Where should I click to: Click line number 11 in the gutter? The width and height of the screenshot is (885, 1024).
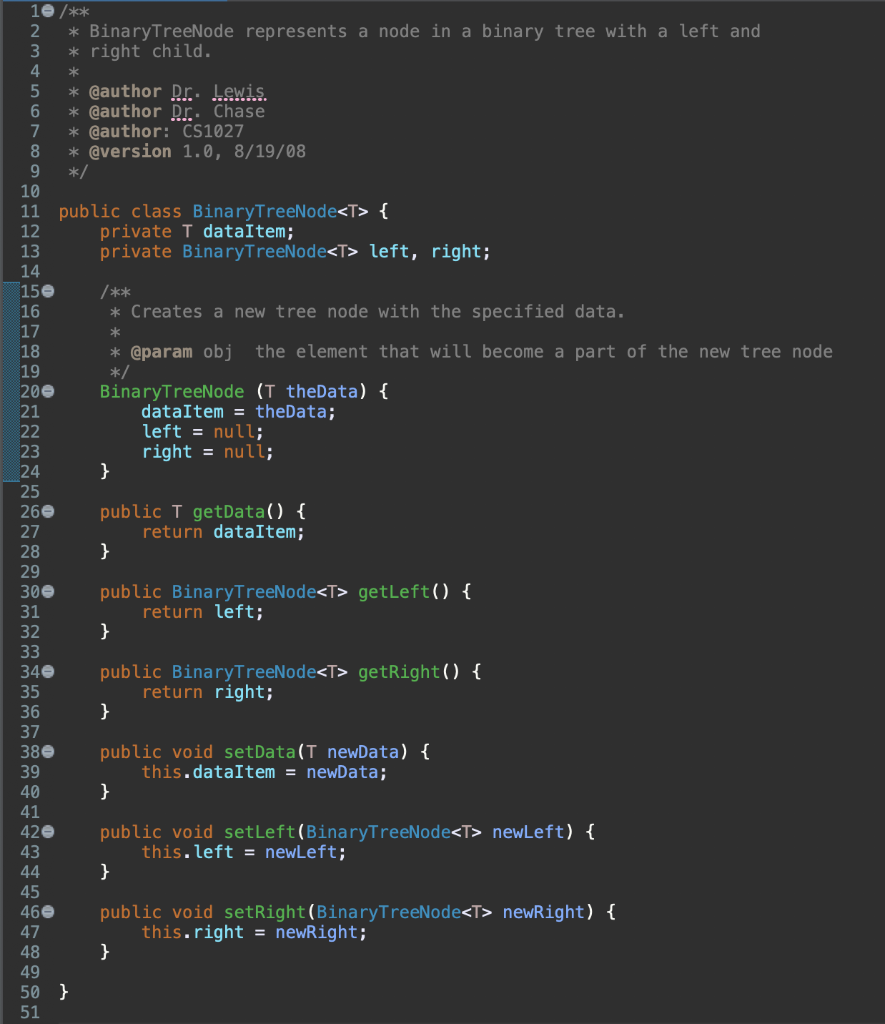[x=29, y=211]
